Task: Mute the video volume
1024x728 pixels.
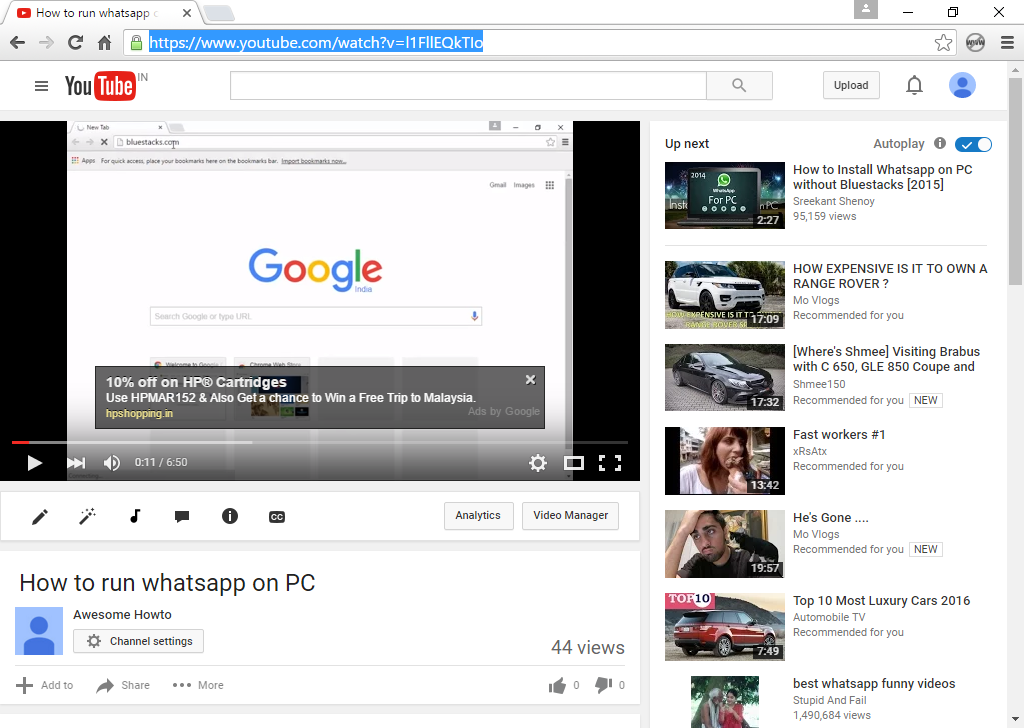Action: [x=112, y=463]
